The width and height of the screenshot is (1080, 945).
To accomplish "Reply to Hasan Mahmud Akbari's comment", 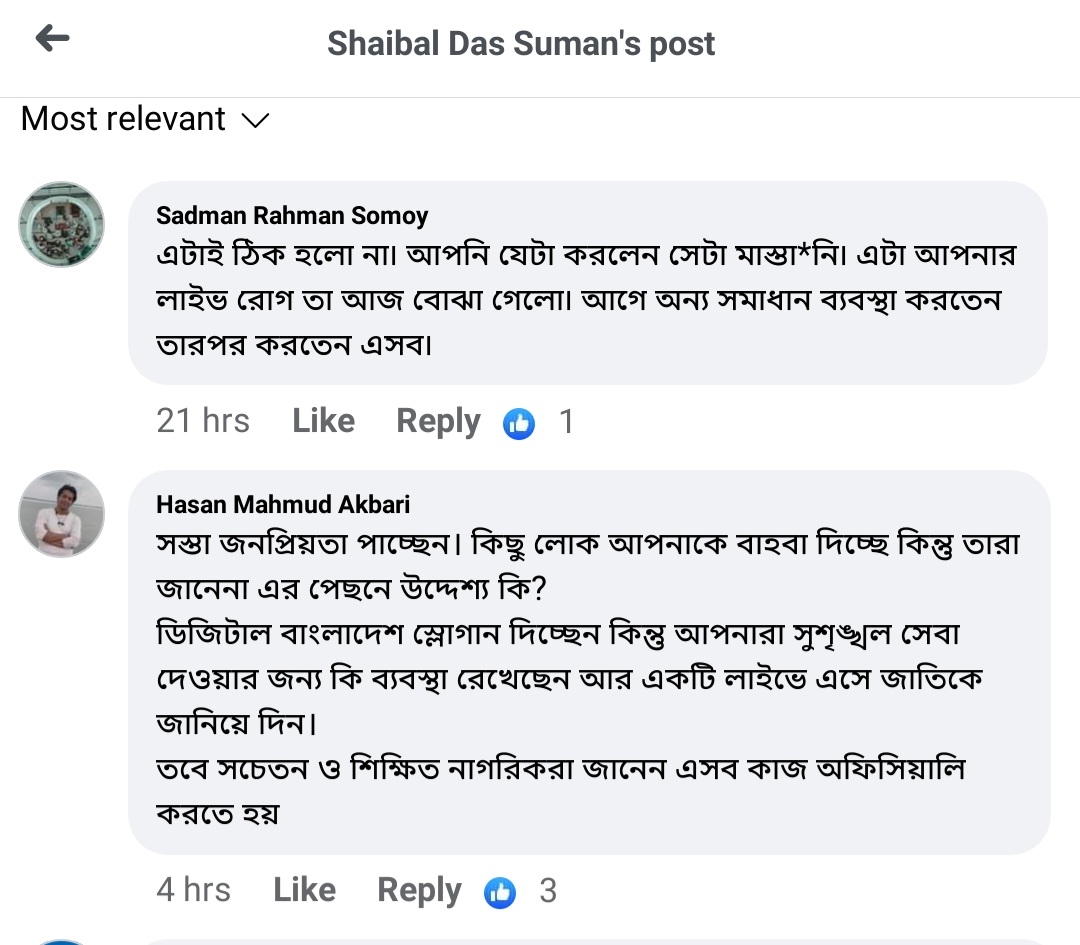I will click(419, 890).
